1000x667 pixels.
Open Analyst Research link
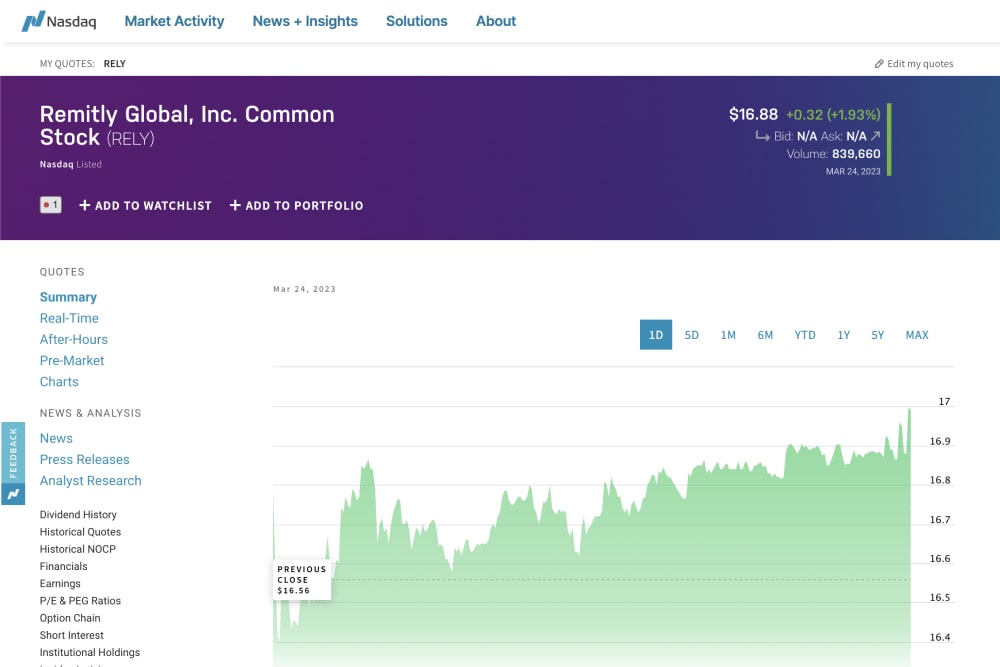pyautogui.click(x=91, y=480)
